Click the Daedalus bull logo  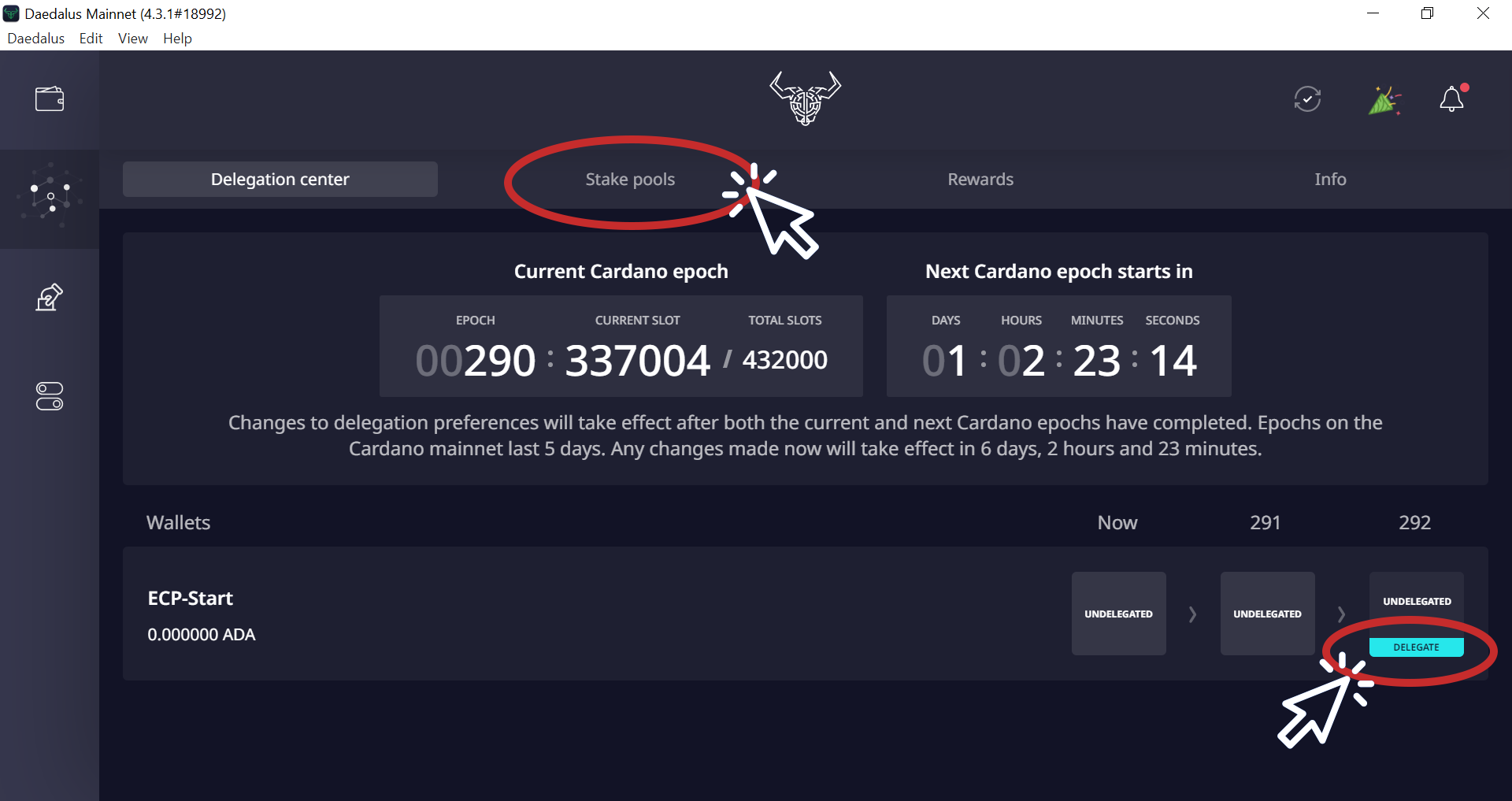(805, 98)
